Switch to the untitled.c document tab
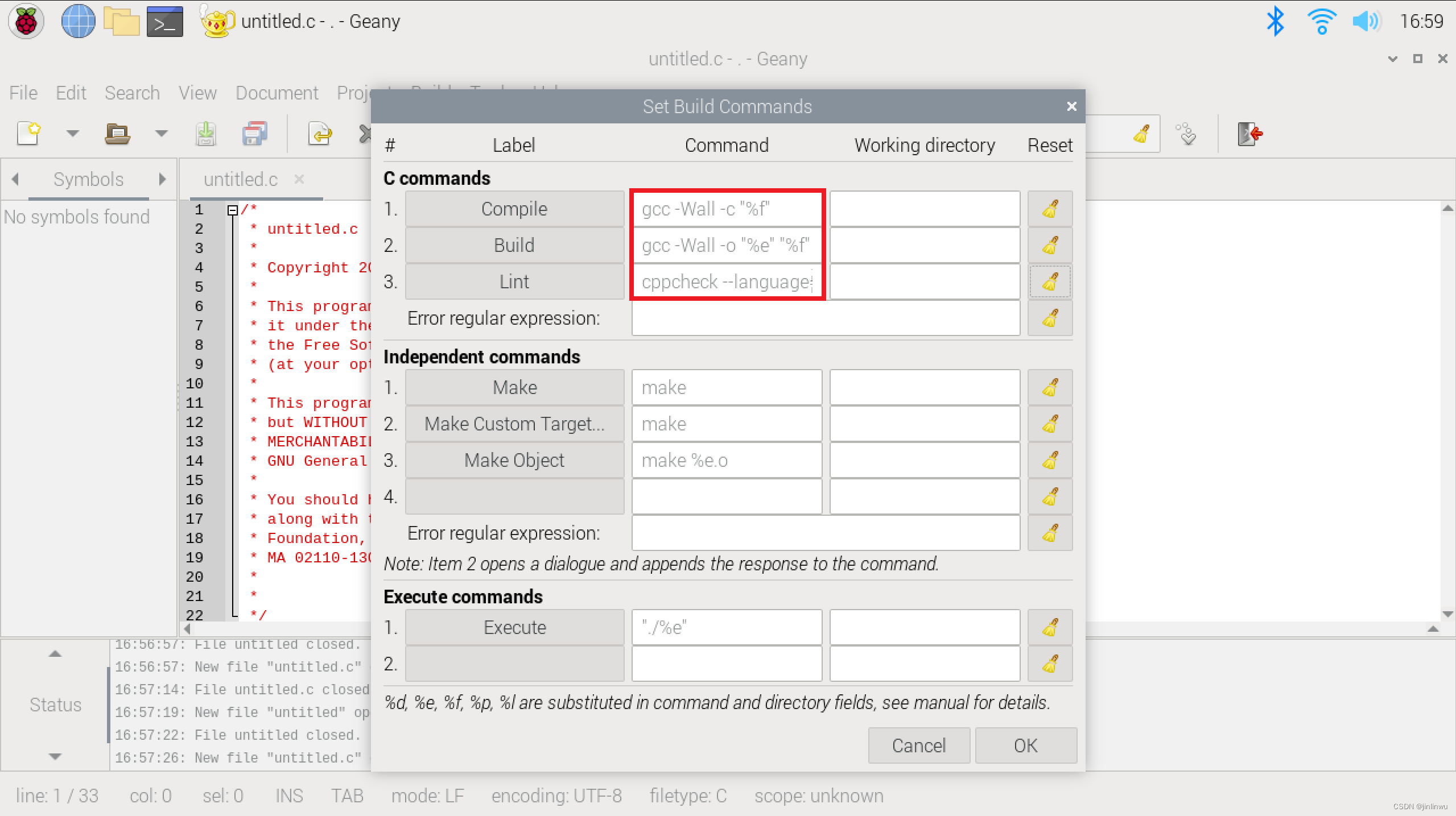This screenshot has height=816, width=1456. [x=241, y=179]
